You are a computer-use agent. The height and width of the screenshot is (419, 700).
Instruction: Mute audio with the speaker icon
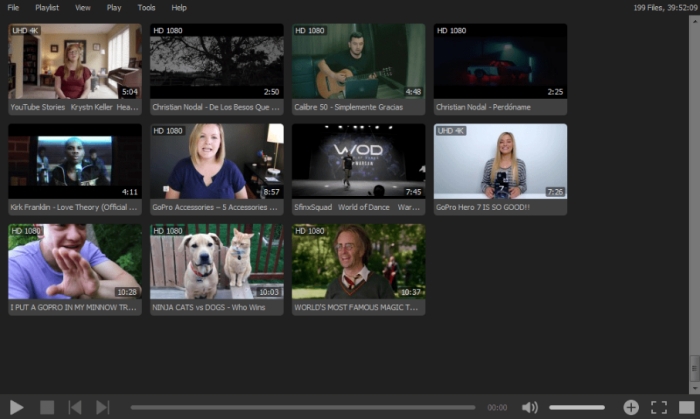click(530, 407)
